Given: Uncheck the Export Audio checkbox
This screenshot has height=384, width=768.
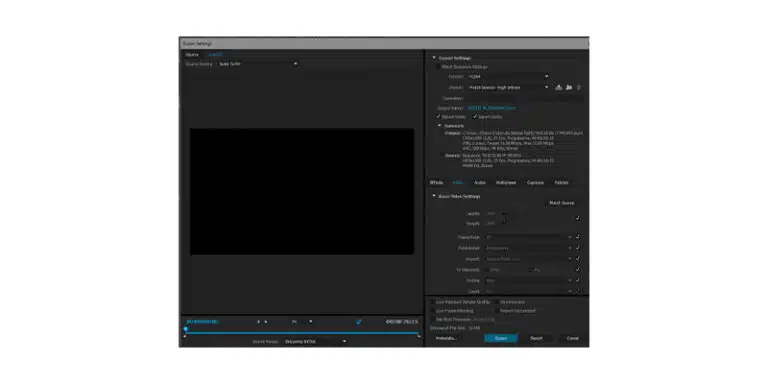Looking at the screenshot, I should pyautogui.click(x=475, y=117).
